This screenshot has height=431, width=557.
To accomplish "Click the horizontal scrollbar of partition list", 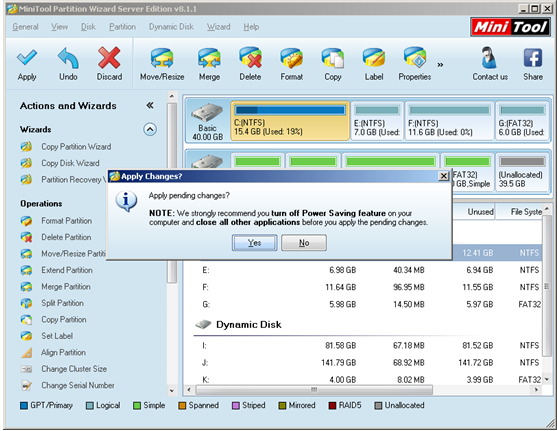I will tap(314, 390).
